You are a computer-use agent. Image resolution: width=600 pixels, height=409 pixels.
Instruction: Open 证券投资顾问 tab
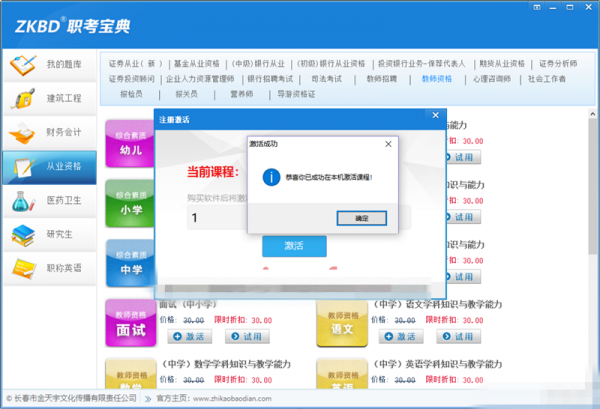point(132,79)
